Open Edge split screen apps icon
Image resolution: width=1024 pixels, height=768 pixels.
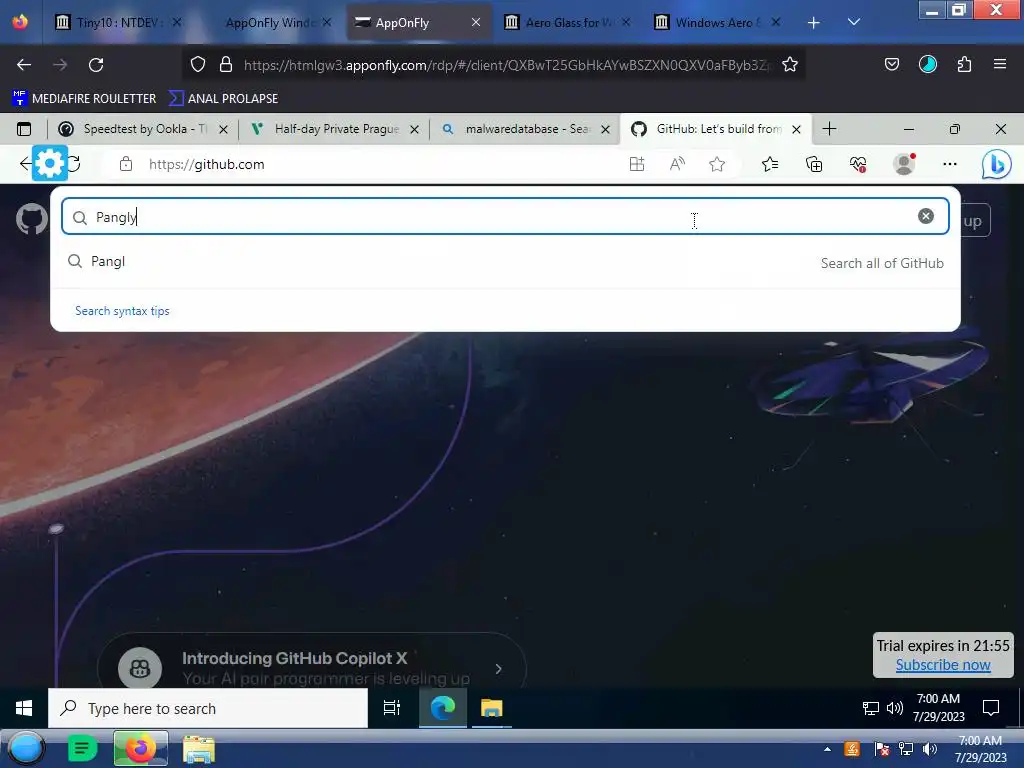[637, 165]
